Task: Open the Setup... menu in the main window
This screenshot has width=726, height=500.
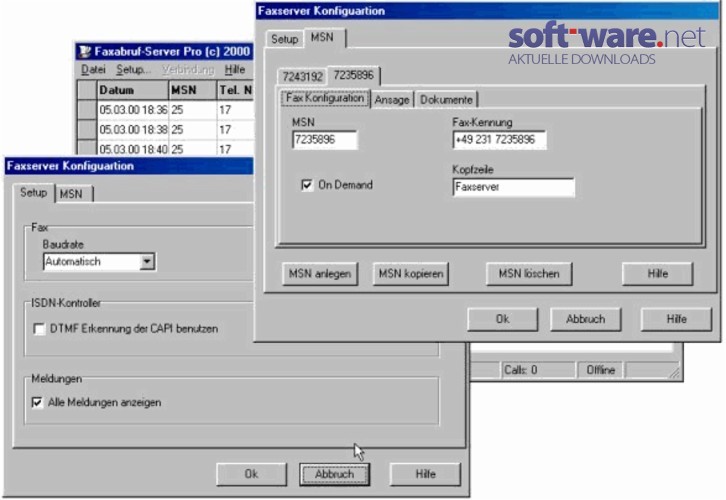Action: coord(133,70)
